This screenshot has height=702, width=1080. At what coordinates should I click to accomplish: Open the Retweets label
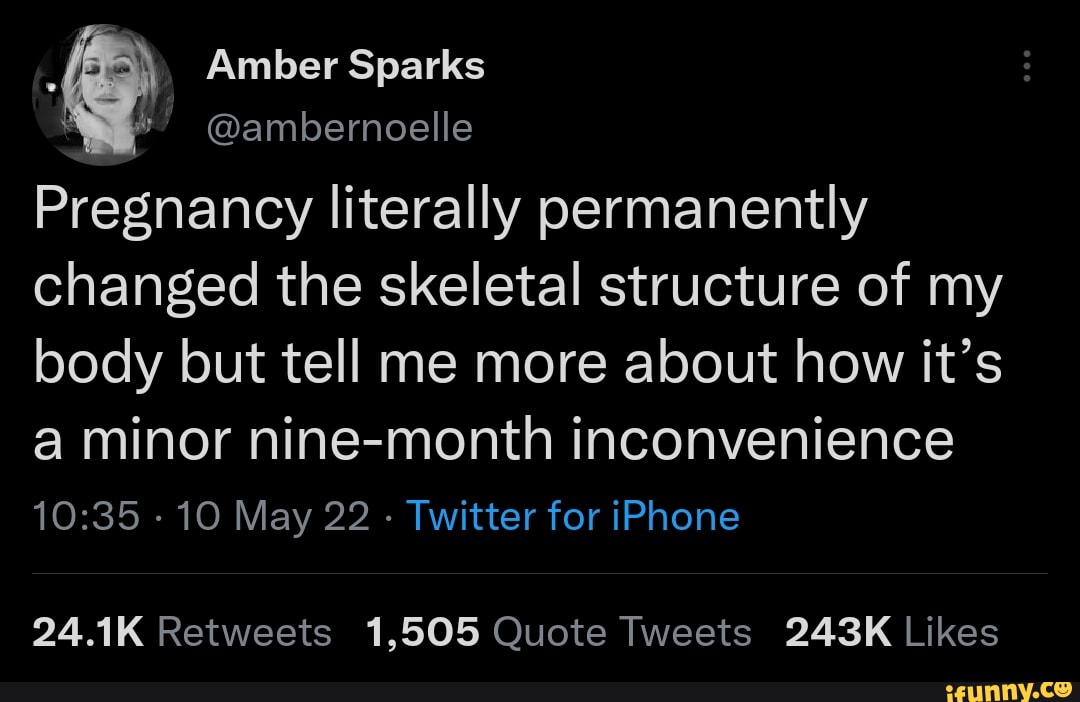(244, 632)
